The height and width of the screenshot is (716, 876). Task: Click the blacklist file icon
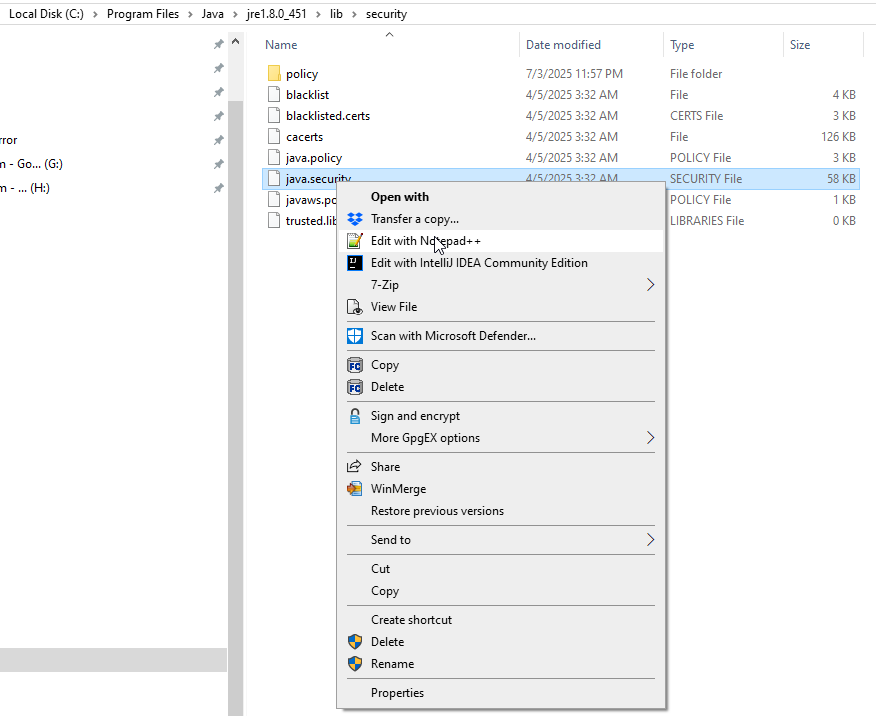274,94
